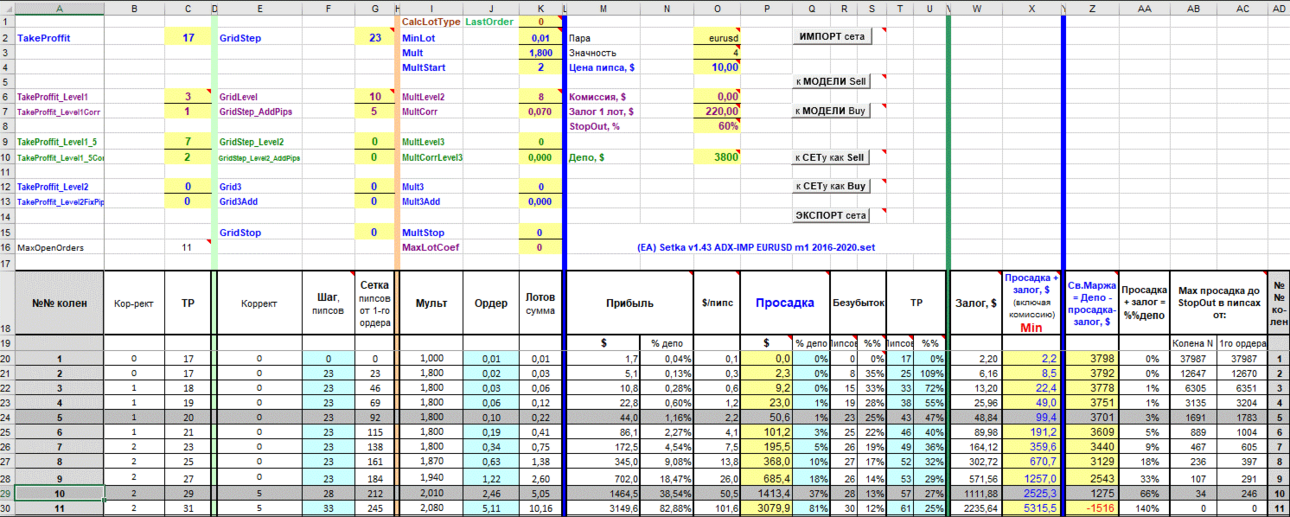Select the MultStart value cell

tap(540, 67)
